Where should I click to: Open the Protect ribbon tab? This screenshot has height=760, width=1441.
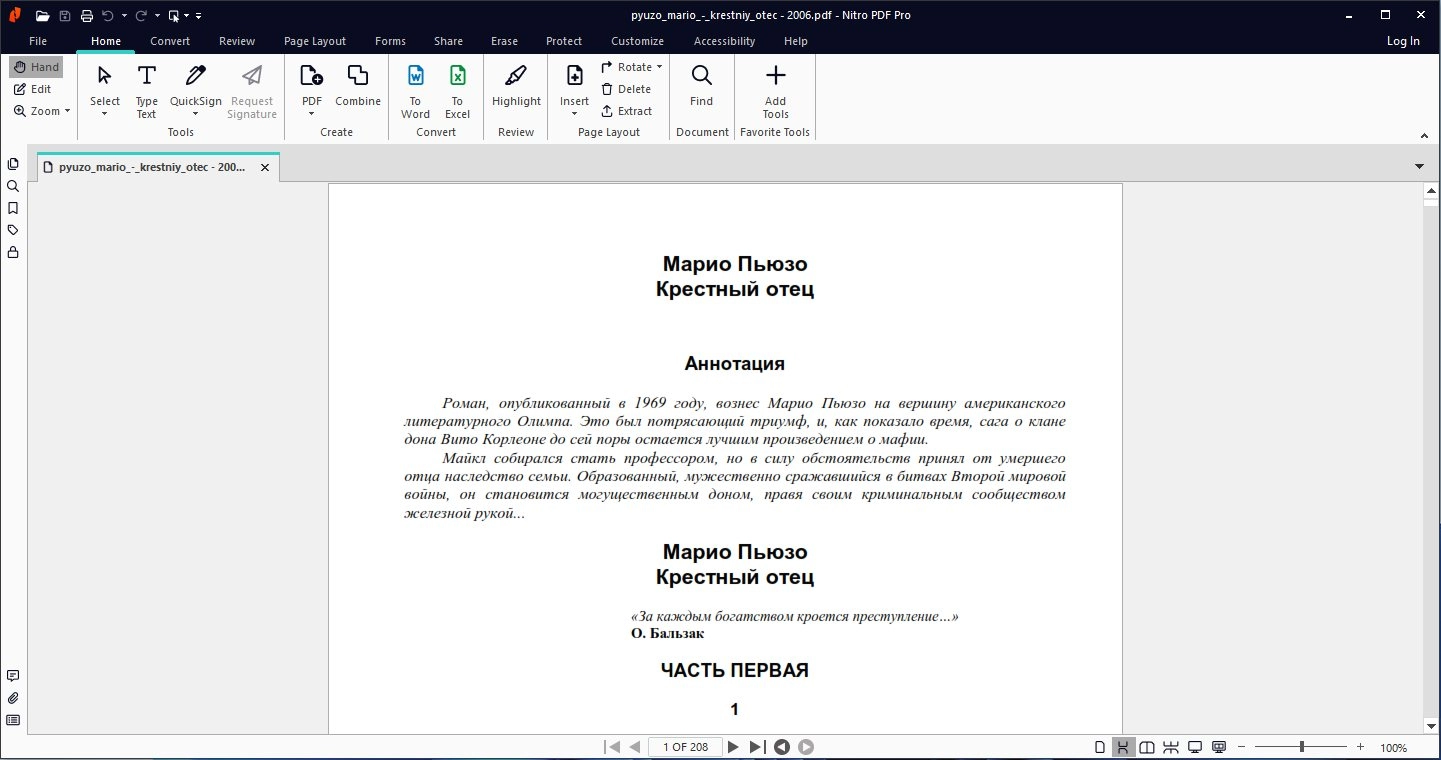[564, 41]
